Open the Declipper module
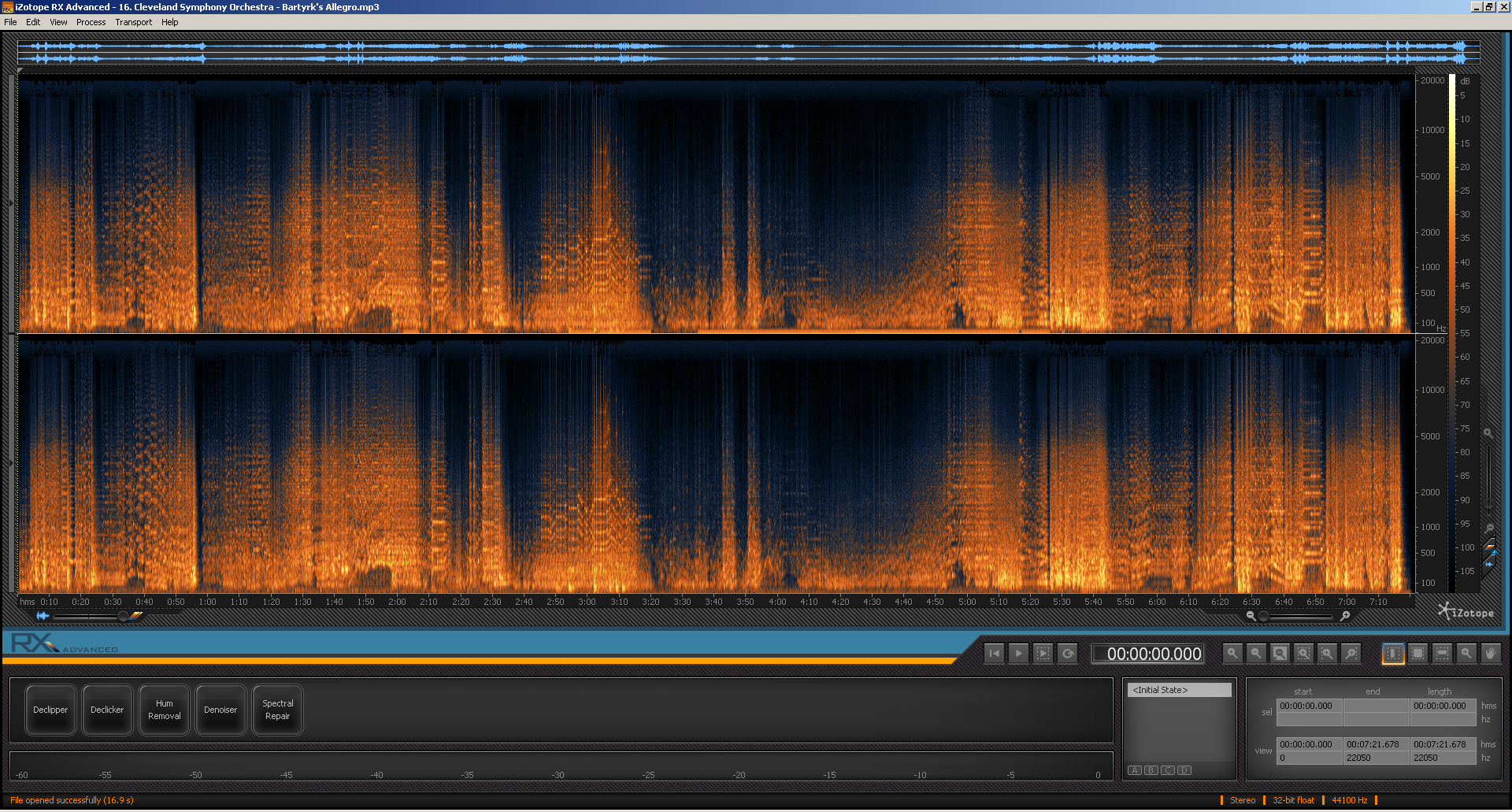1512x812 pixels. point(50,710)
